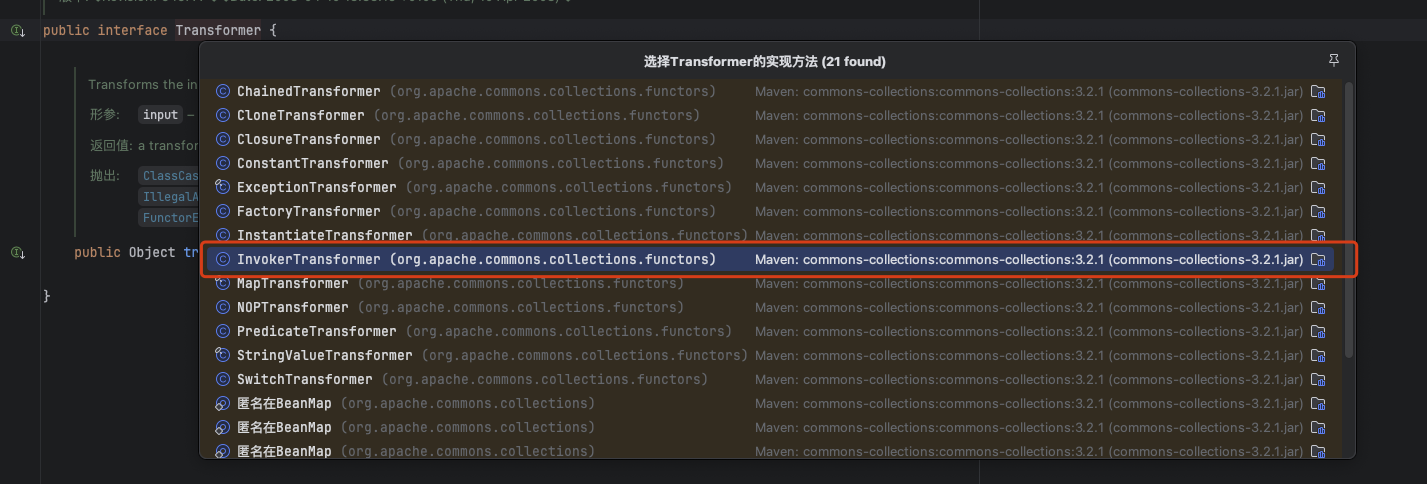This screenshot has height=484, width=1427.
Task: Select InvokerTransformer from the implementations list
Action: click(309, 259)
